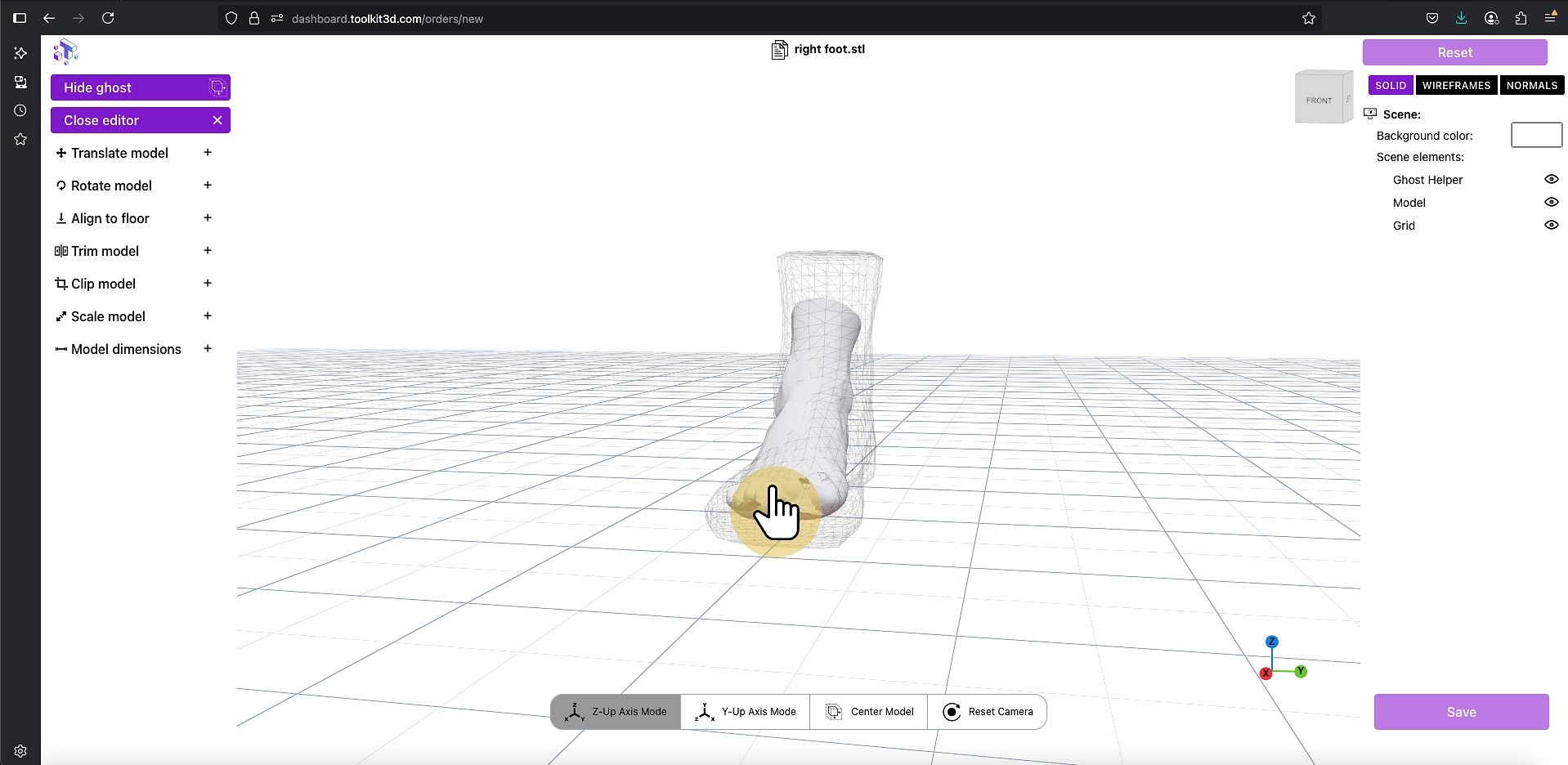Screen dimensions: 1568x765
Task: Click the green Y axis gizmo handle
Action: 1301,671
